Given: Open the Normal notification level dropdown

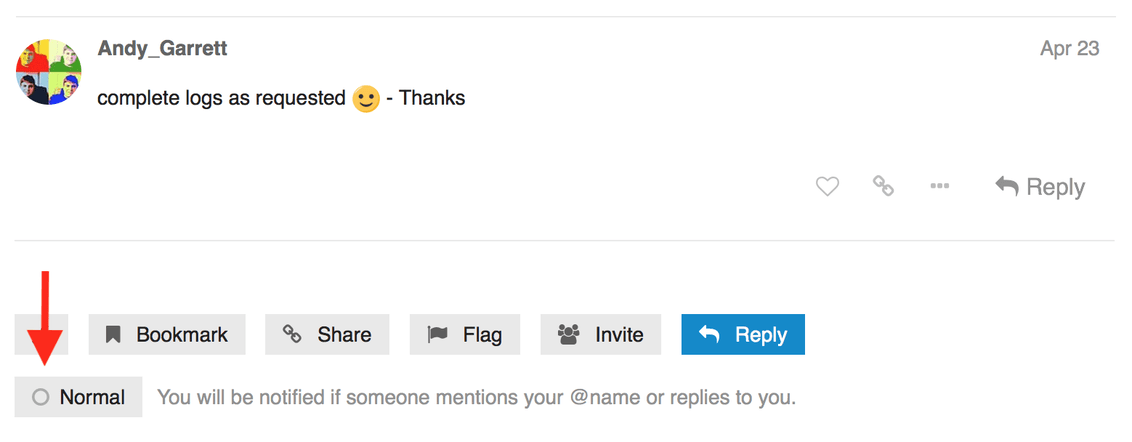Looking at the screenshot, I should coord(79,397).
